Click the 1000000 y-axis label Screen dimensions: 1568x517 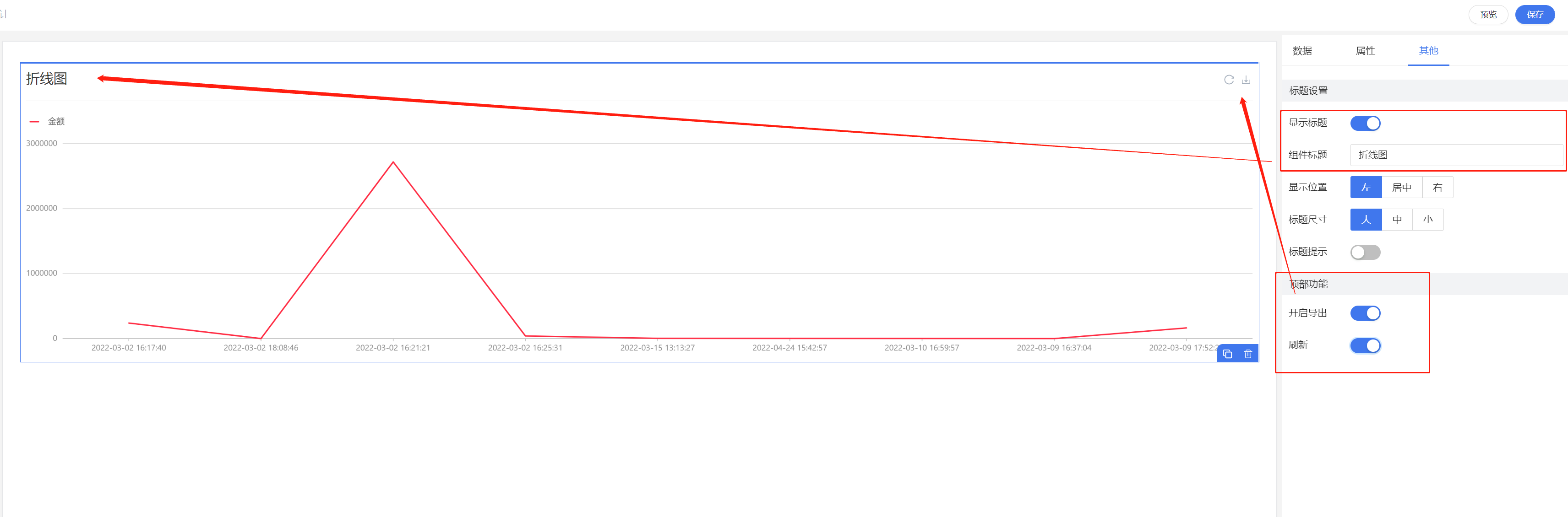tap(41, 273)
